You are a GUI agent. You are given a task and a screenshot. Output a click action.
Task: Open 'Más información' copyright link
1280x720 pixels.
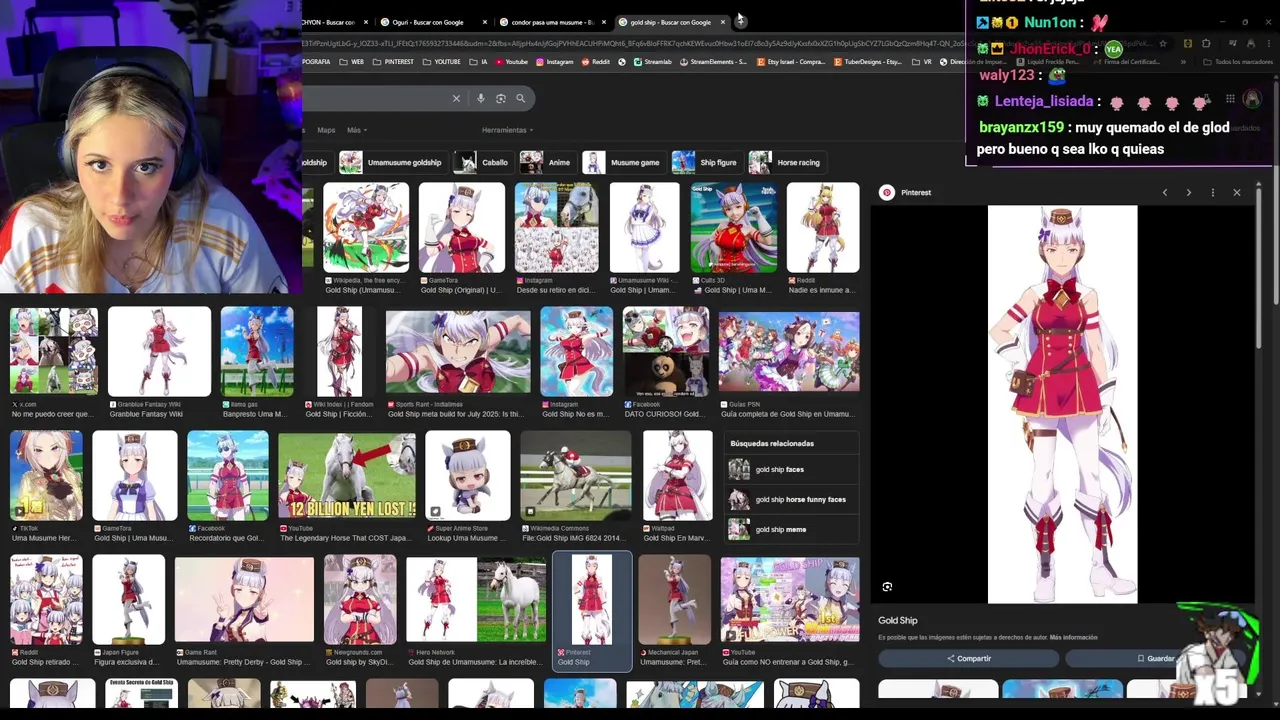coord(1073,637)
